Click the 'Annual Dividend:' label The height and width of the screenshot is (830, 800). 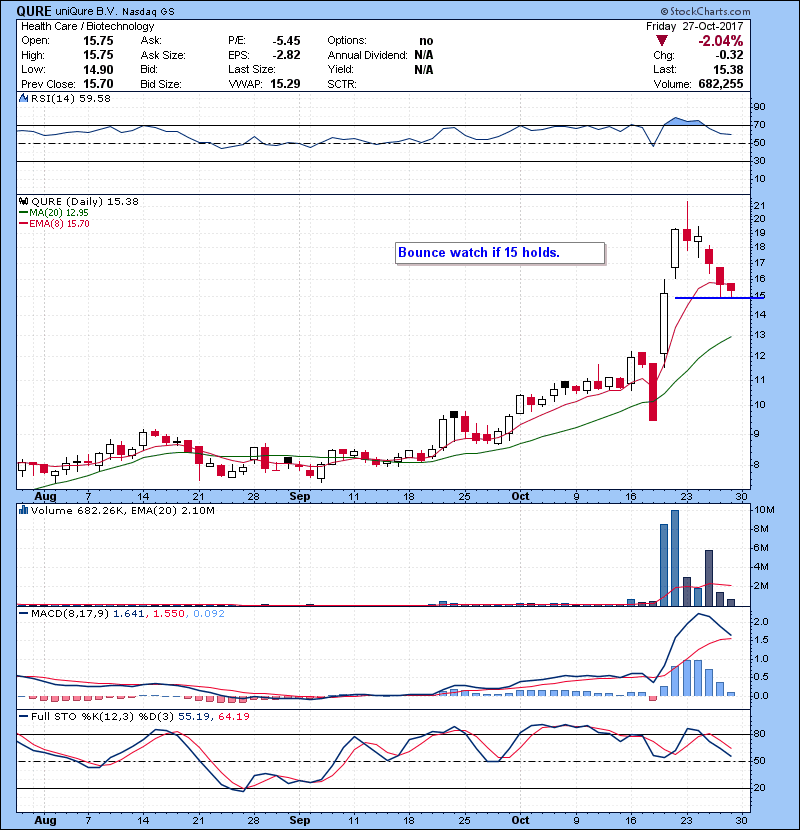(x=367, y=55)
